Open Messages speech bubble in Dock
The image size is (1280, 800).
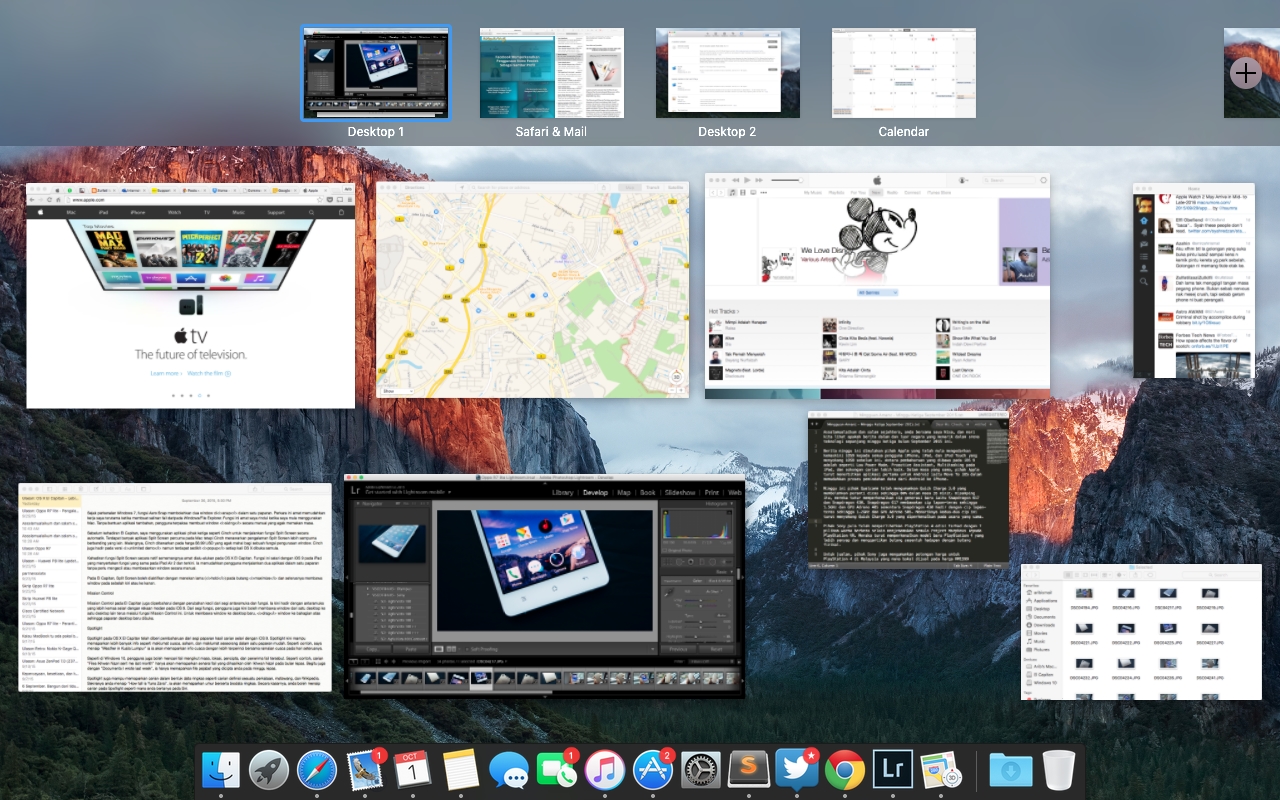pyautogui.click(x=509, y=770)
